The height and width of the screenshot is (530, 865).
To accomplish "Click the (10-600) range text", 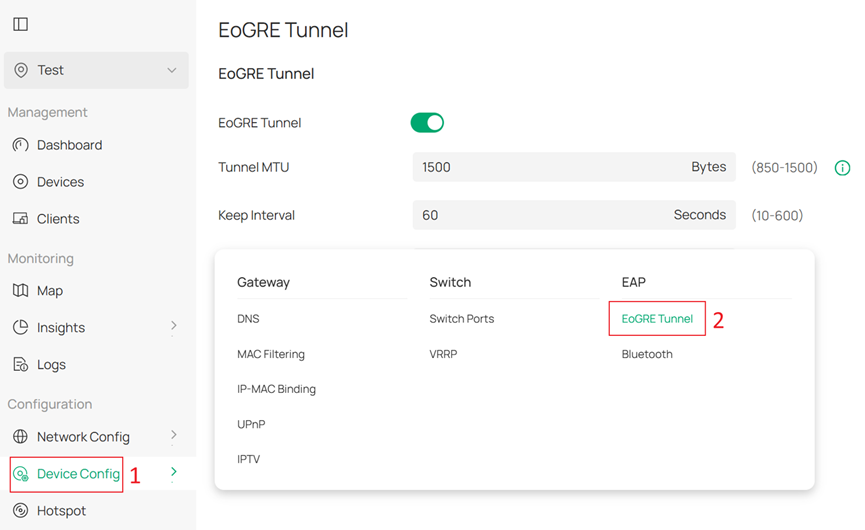I will point(777,216).
